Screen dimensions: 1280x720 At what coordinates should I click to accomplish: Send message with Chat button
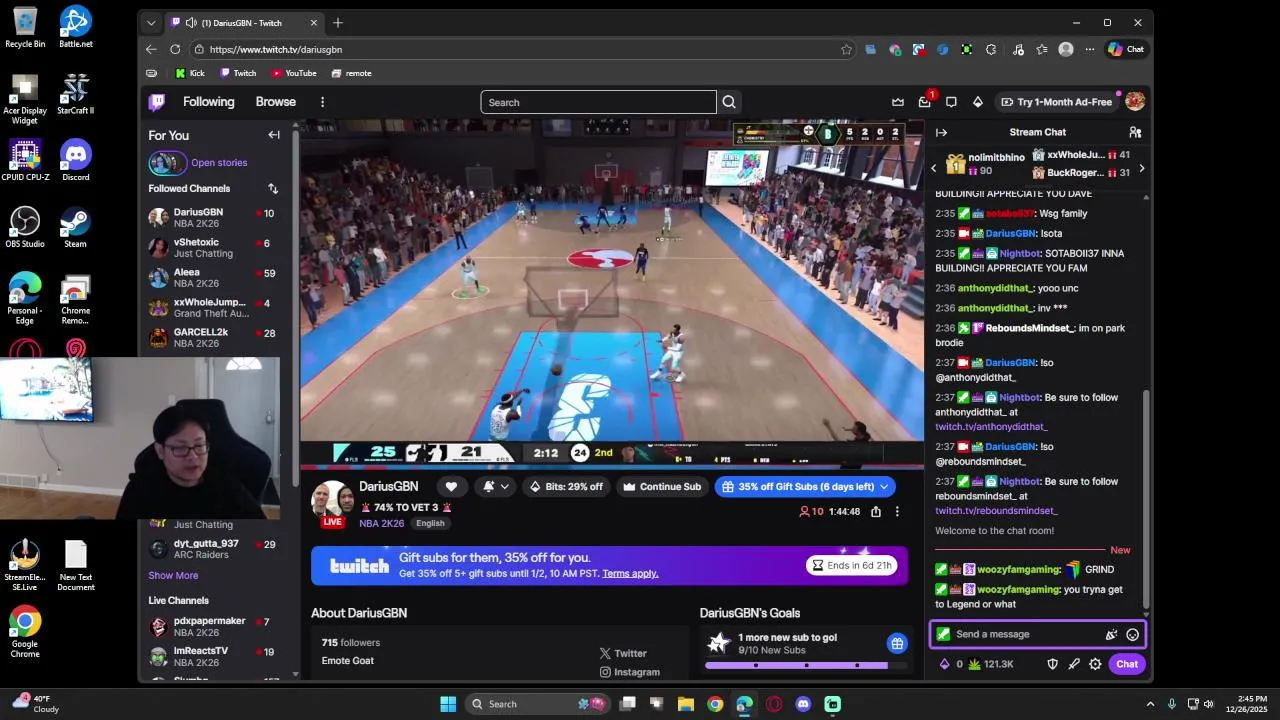[x=1127, y=664]
